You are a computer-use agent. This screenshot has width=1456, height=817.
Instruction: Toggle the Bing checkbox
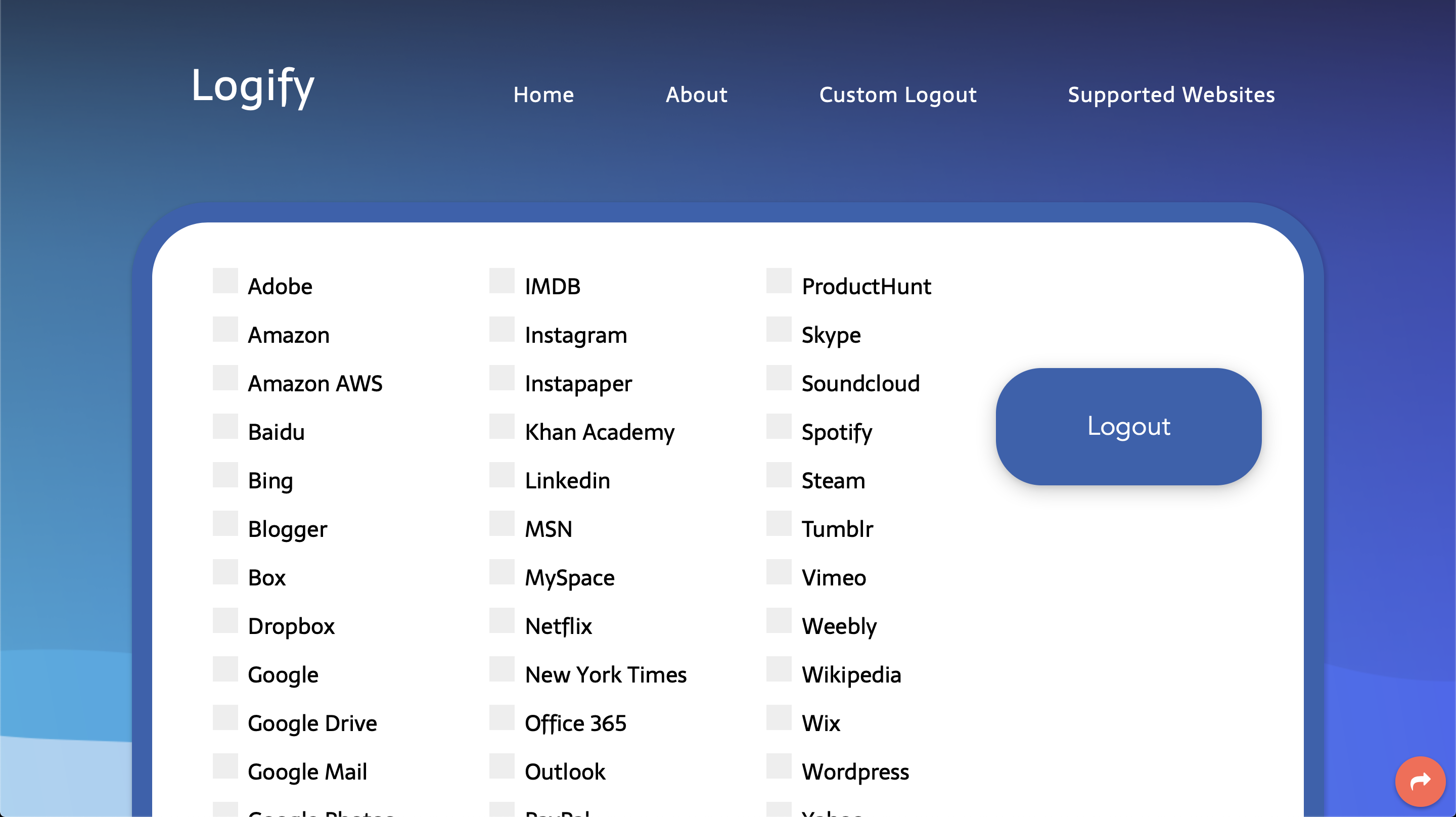(225, 475)
